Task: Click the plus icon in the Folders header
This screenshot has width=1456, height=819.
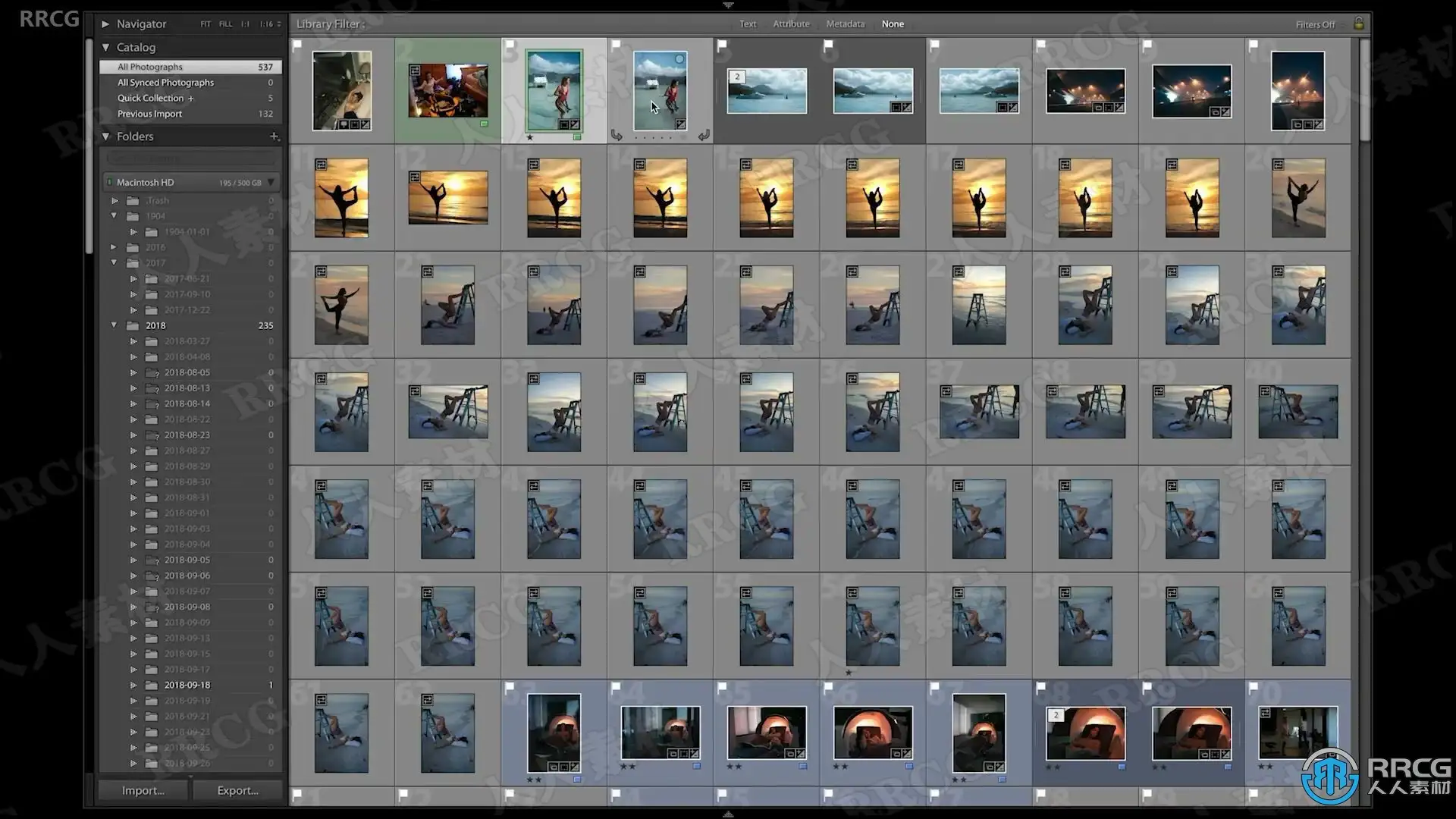Action: coord(275,136)
